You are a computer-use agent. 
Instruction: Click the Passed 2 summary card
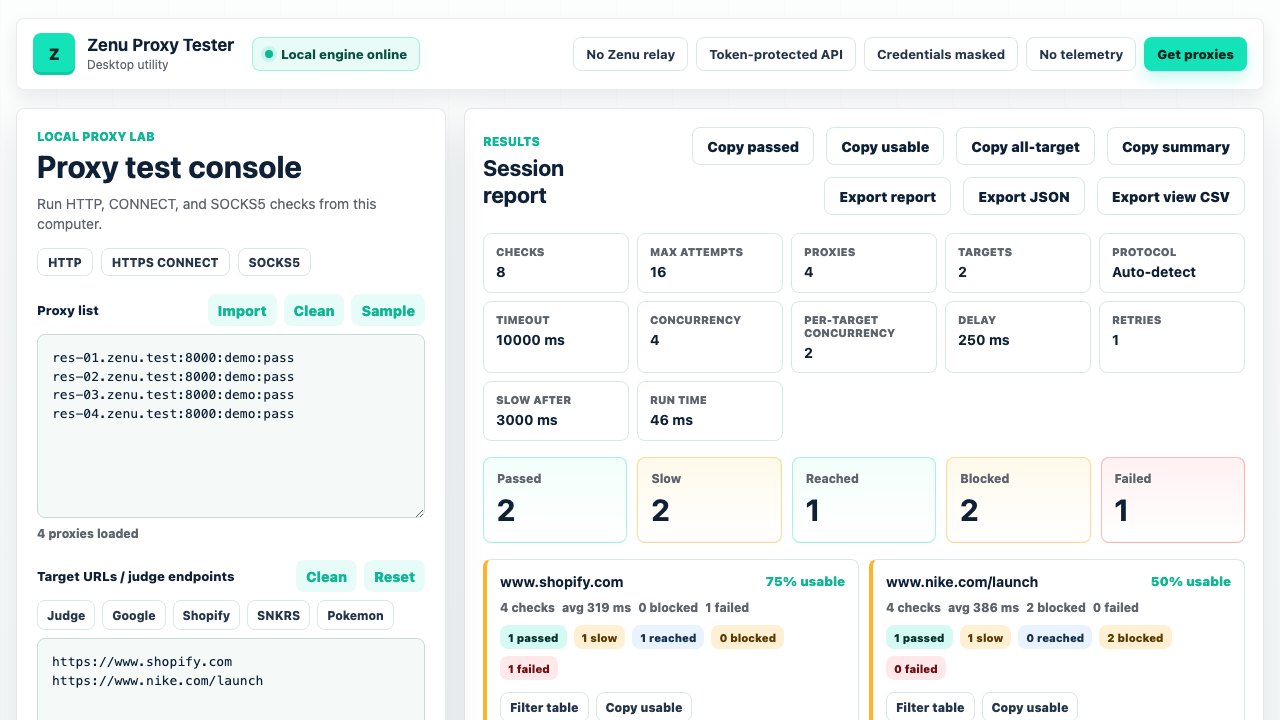tap(555, 500)
